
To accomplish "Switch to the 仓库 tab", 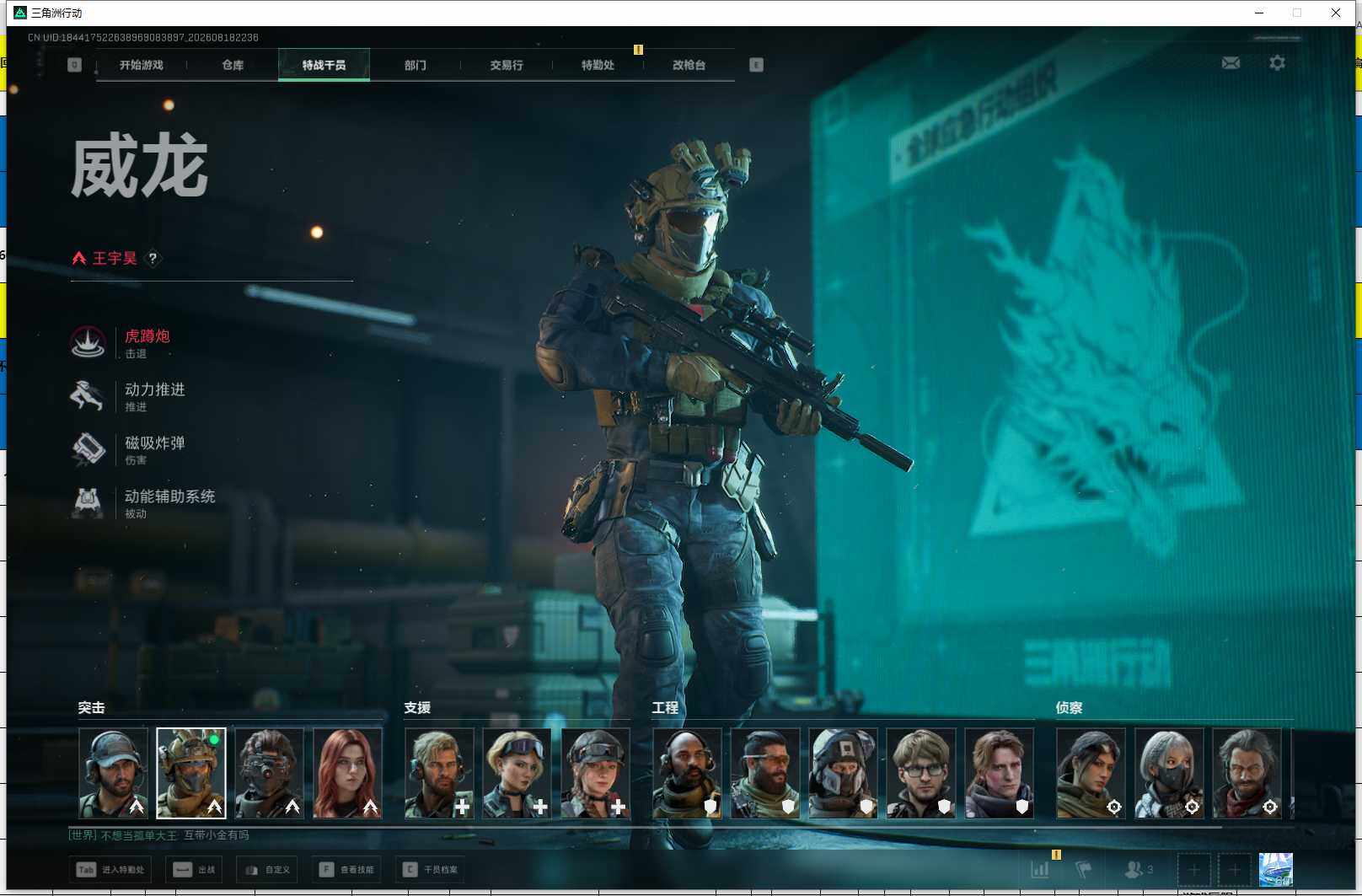I will tap(233, 65).
